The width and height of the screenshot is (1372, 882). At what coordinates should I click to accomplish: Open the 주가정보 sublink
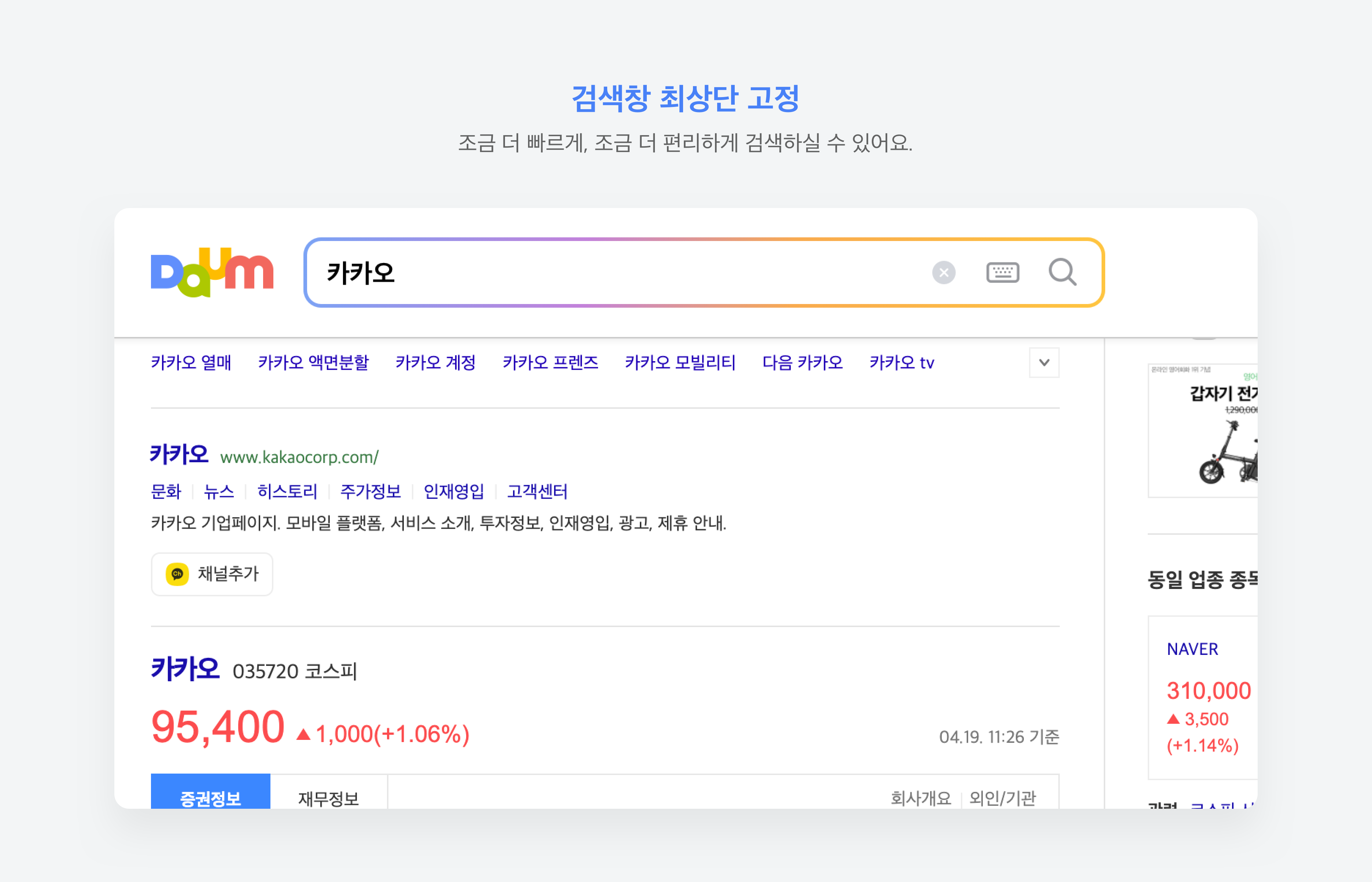[x=370, y=492]
